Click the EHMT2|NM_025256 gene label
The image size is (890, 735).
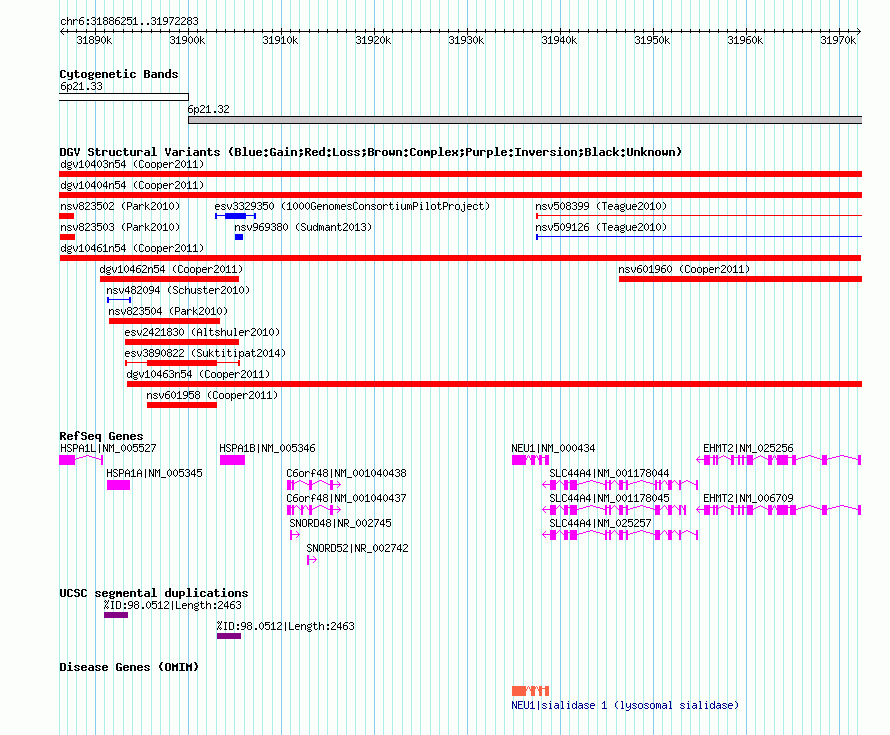(748, 448)
